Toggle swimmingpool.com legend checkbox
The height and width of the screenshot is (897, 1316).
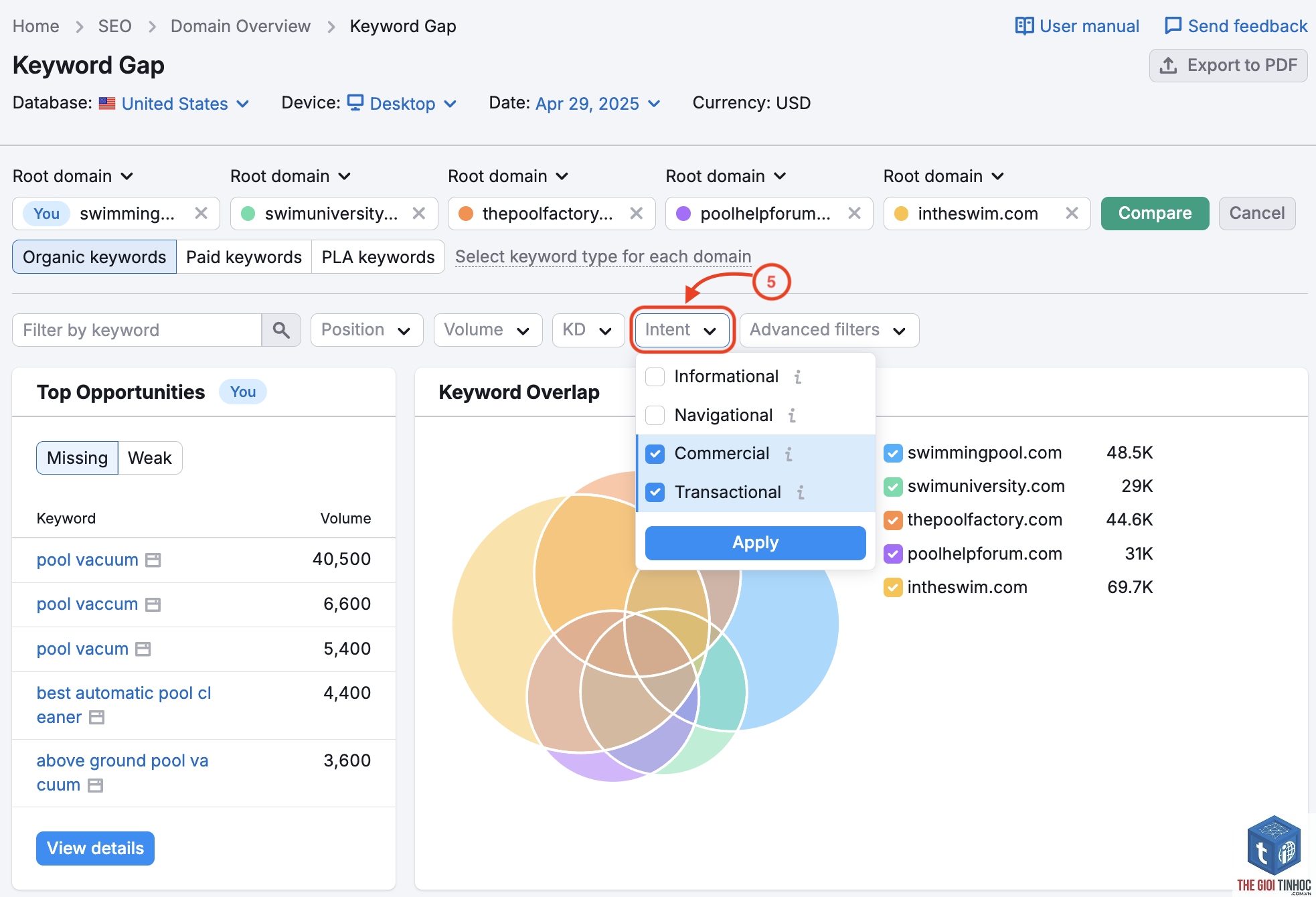[x=893, y=453]
